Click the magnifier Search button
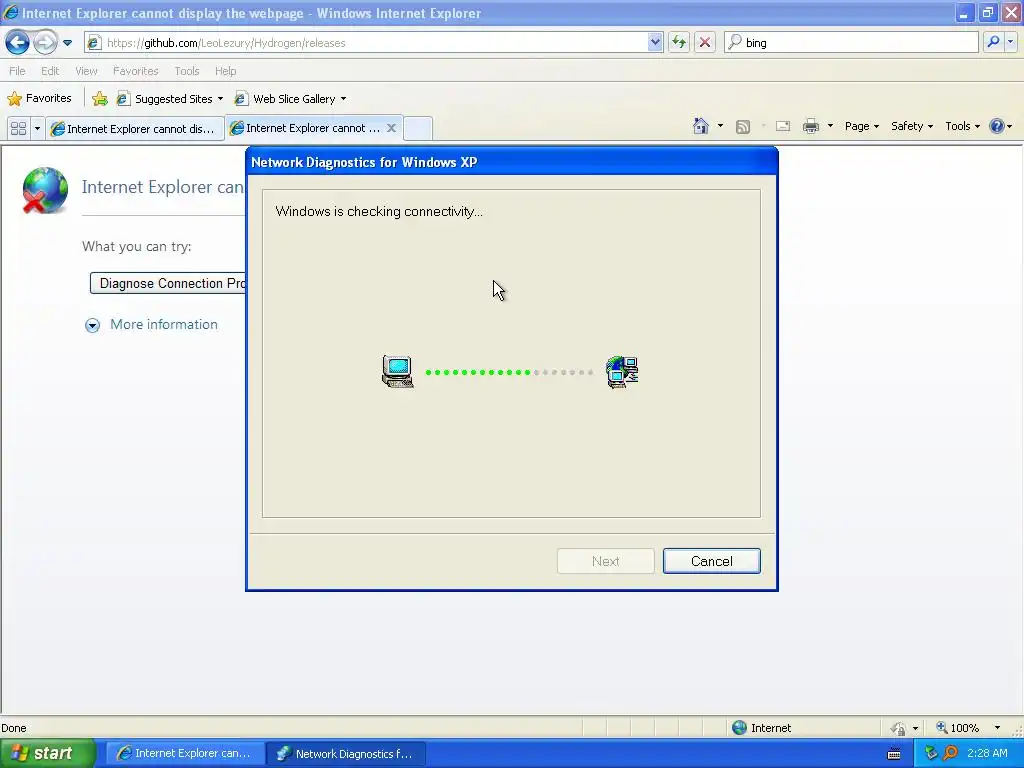This screenshot has width=1024, height=768. point(993,42)
